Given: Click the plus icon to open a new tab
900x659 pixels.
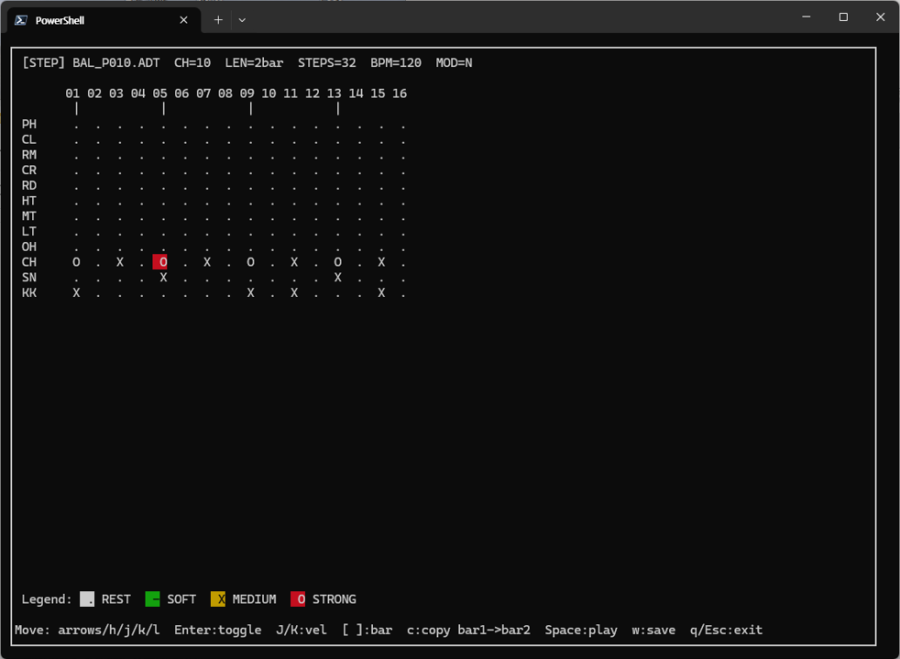Looking at the screenshot, I should pos(218,18).
